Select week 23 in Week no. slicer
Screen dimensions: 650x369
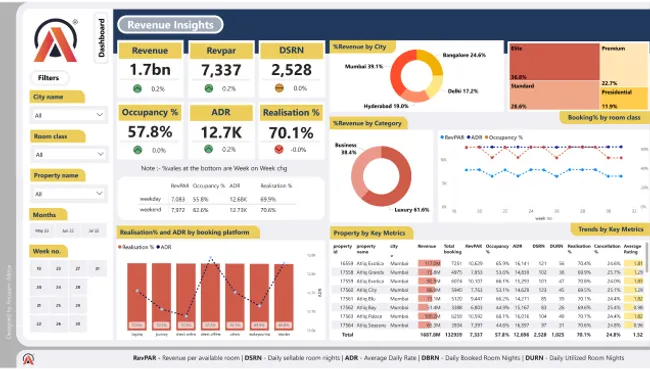(x=58, y=269)
